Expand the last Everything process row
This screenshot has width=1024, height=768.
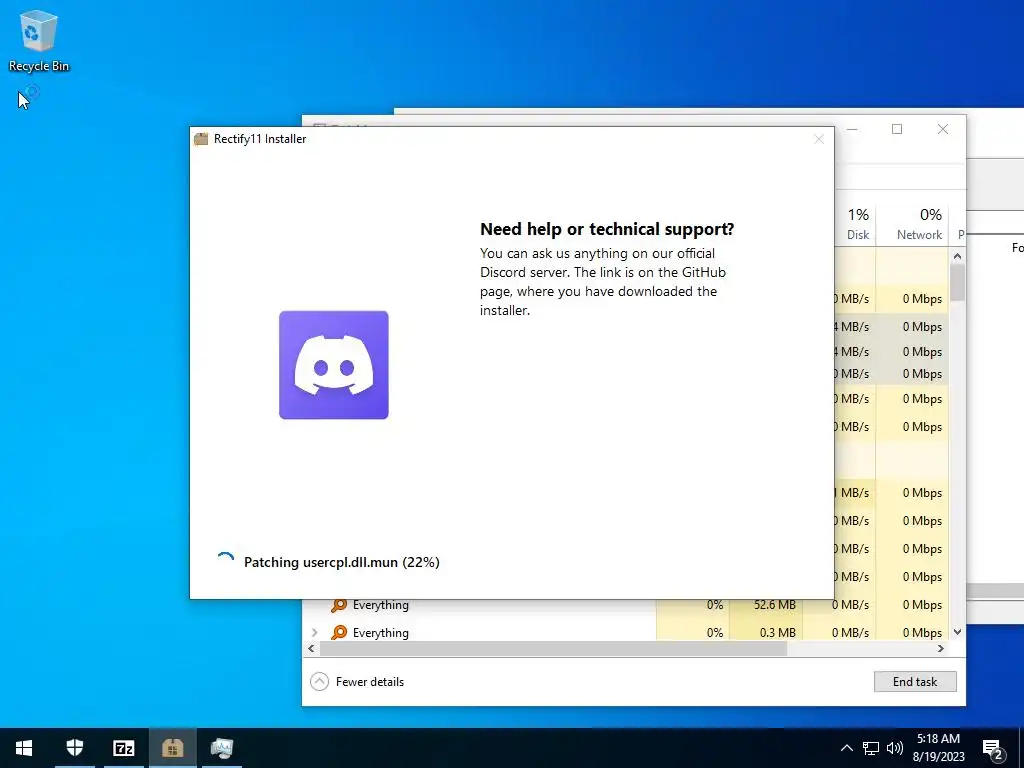click(315, 632)
